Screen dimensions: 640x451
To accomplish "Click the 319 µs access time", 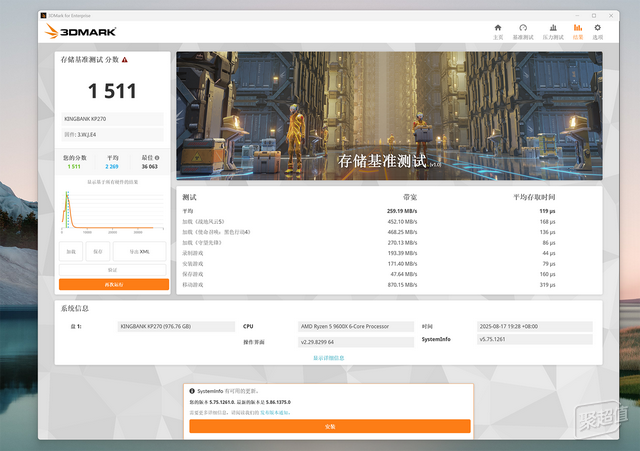I will (x=547, y=285).
